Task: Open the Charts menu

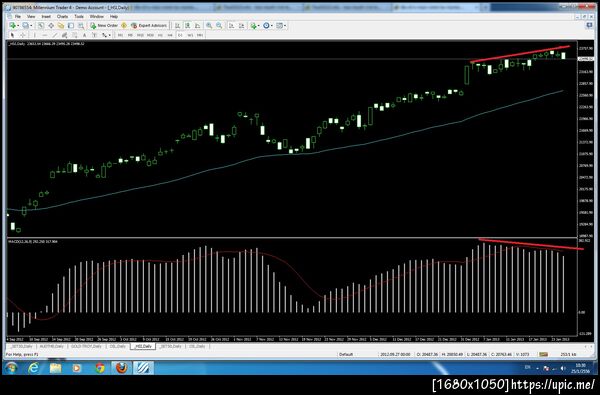Action: pos(62,16)
